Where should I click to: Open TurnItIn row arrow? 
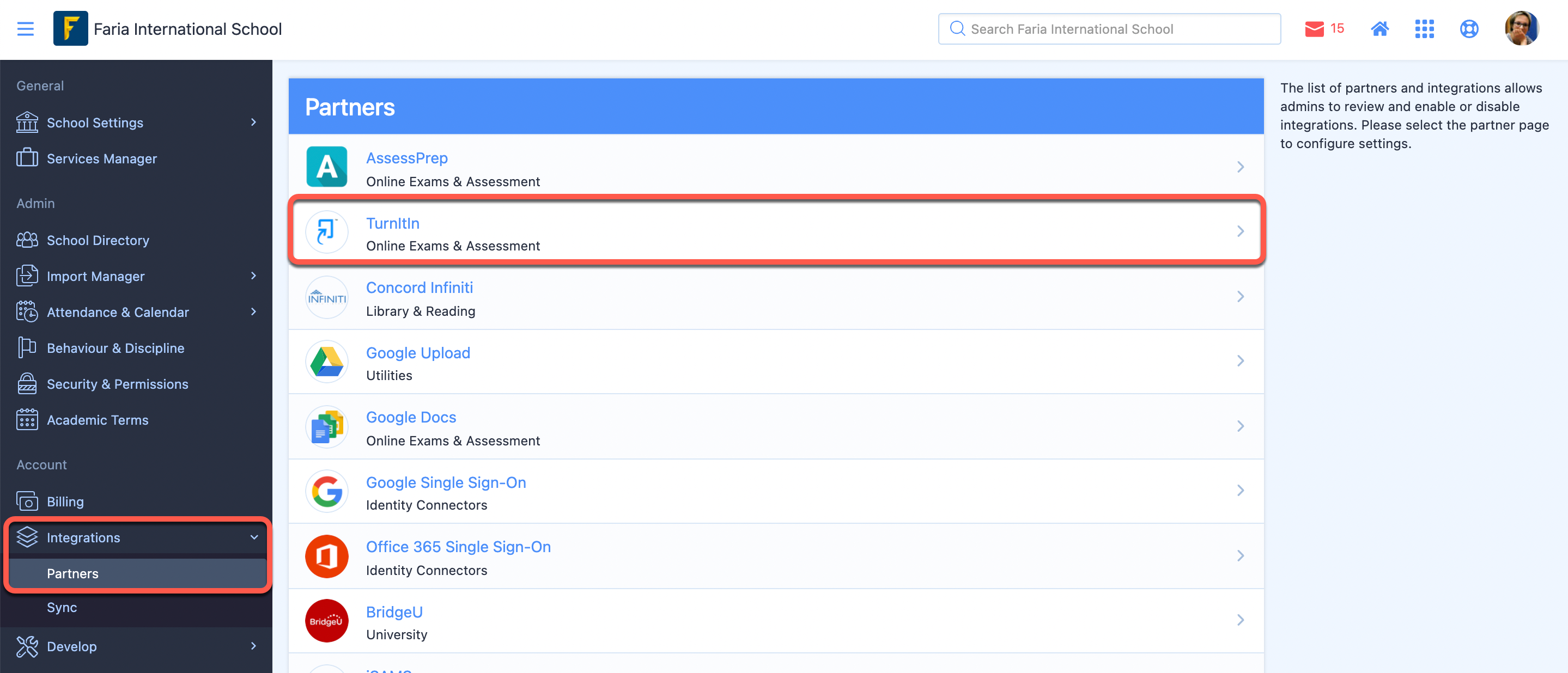[x=1241, y=231]
